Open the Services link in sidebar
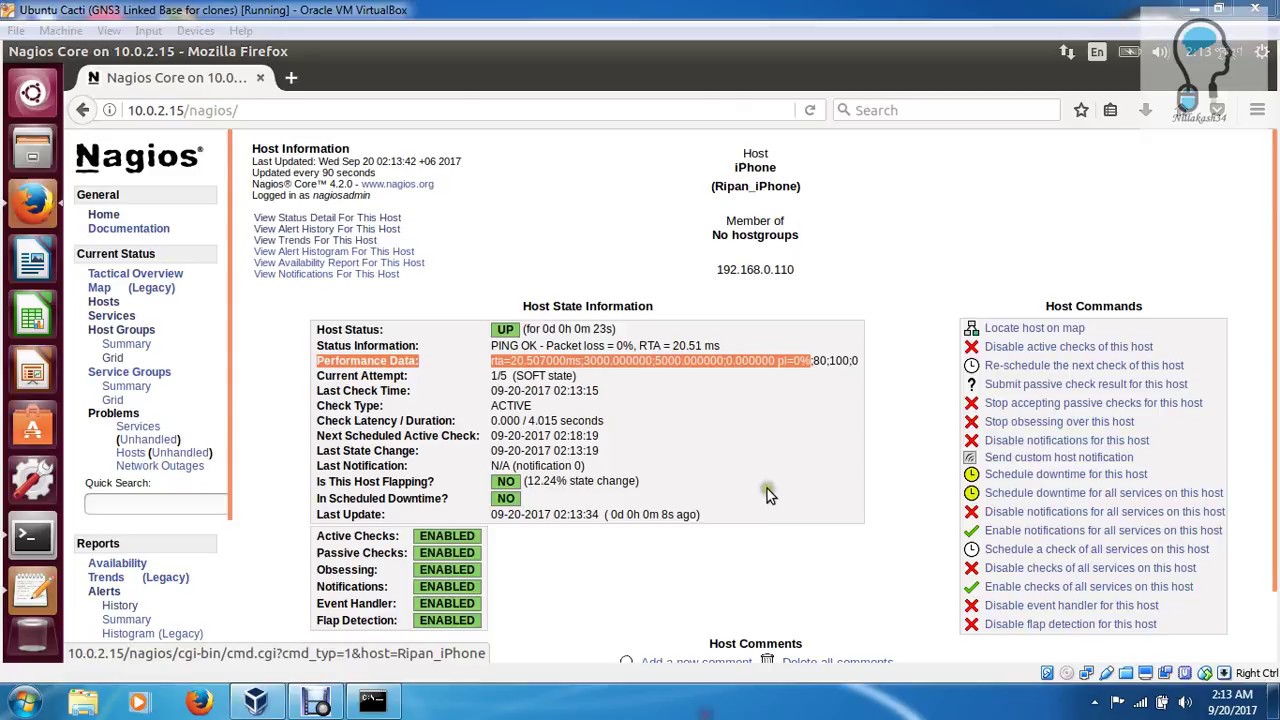Image resolution: width=1280 pixels, height=720 pixels. coord(111,316)
